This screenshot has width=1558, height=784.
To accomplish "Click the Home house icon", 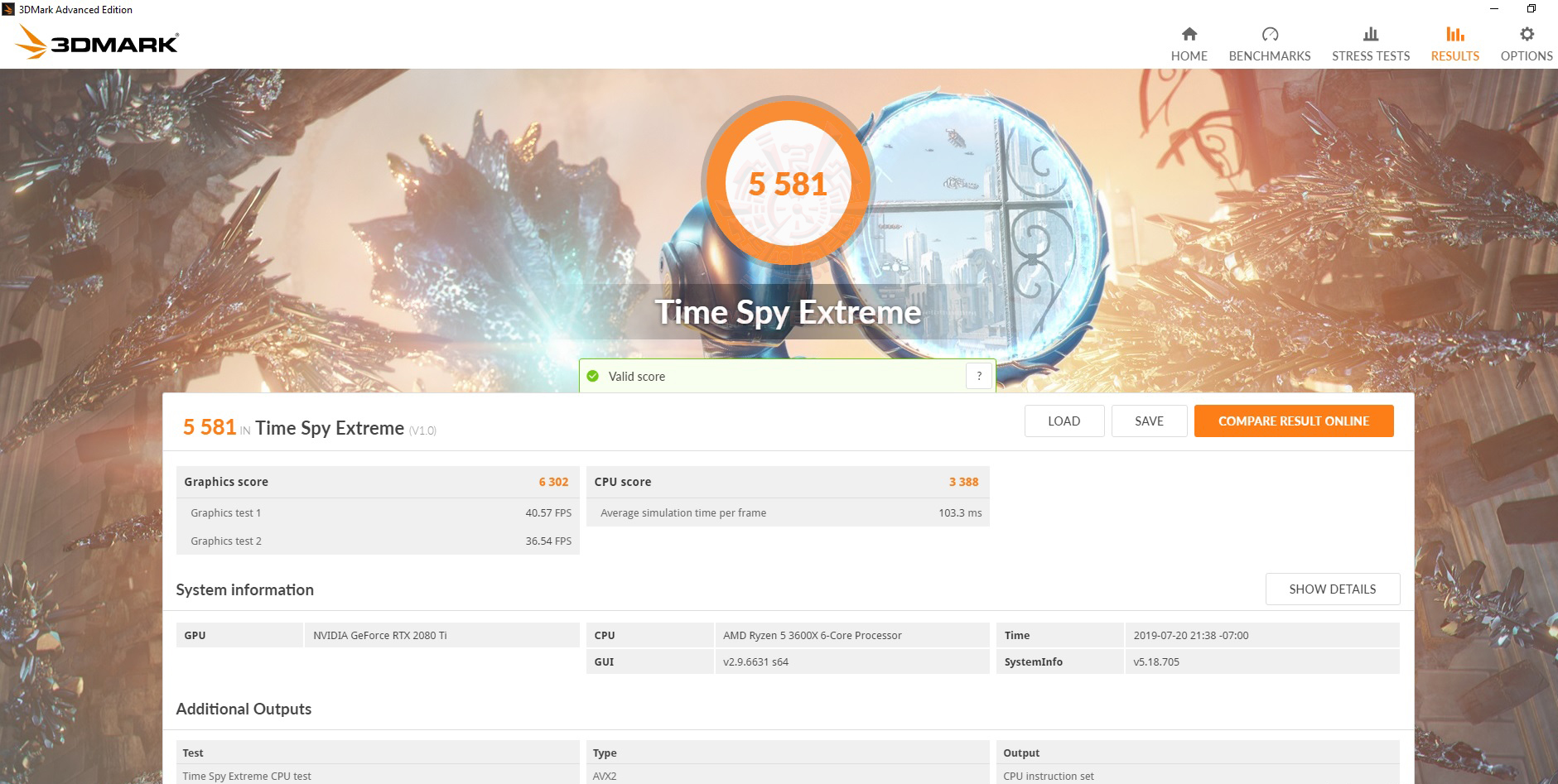I will [1189, 34].
